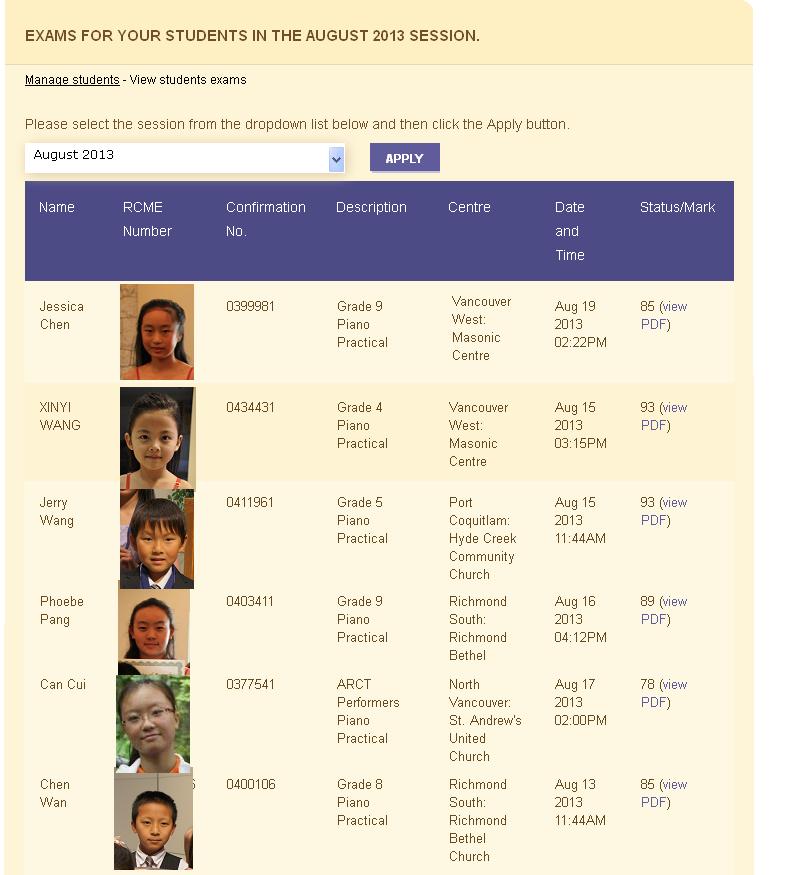The height and width of the screenshot is (875, 785).
Task: Click the View students exams text
Action: [188, 80]
